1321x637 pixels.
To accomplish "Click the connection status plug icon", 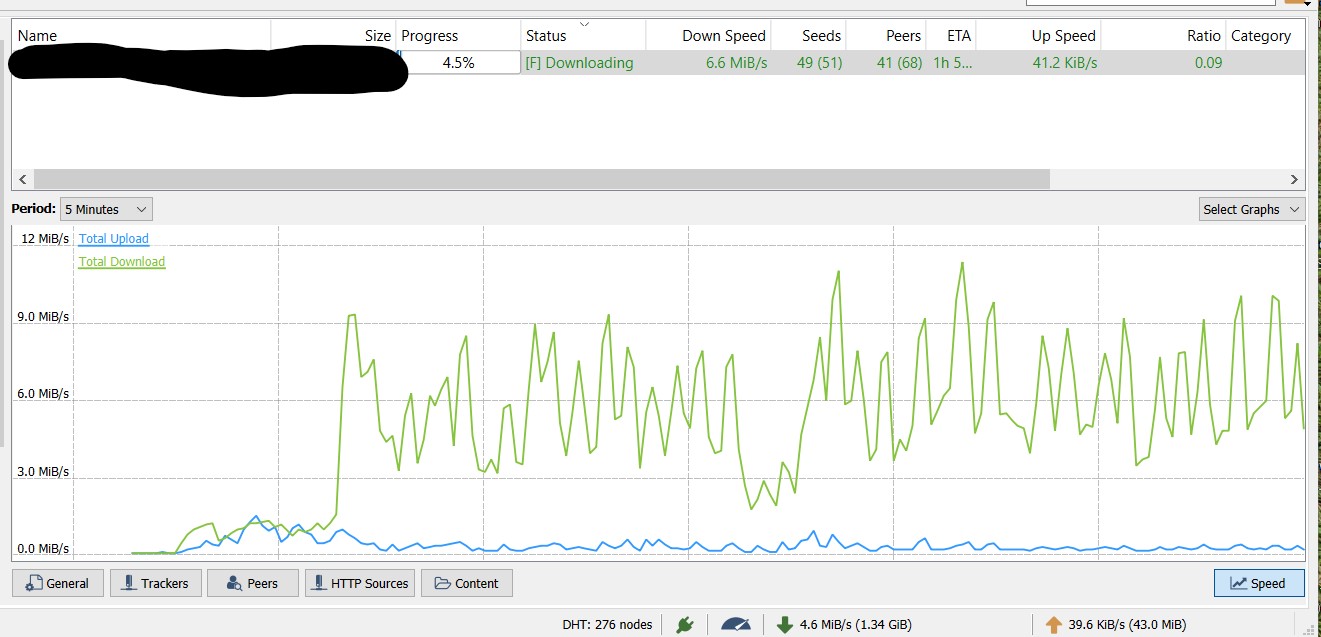I will point(685,624).
